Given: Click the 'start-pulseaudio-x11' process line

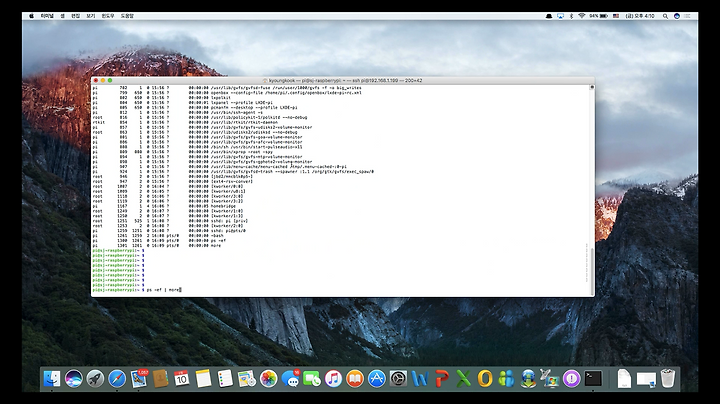Looking at the screenshot, I should 197,147.
